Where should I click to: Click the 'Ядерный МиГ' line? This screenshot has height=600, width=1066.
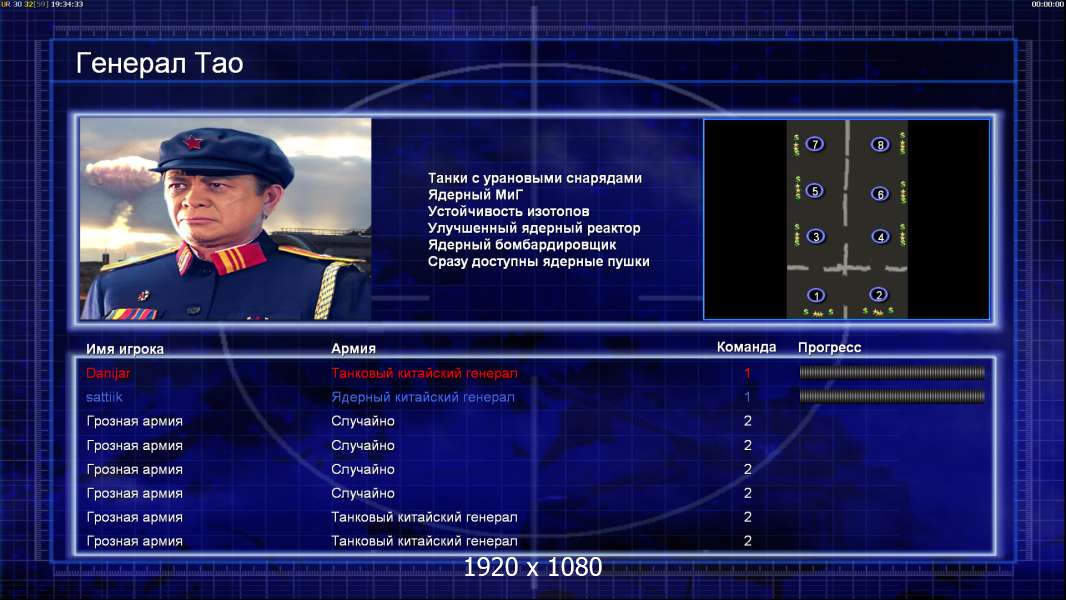476,194
